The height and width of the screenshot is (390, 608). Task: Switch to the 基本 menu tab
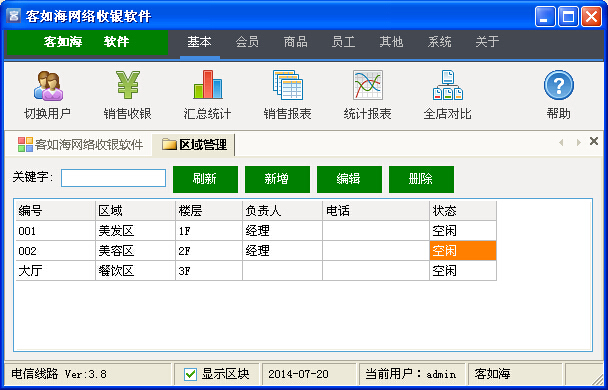click(x=200, y=42)
